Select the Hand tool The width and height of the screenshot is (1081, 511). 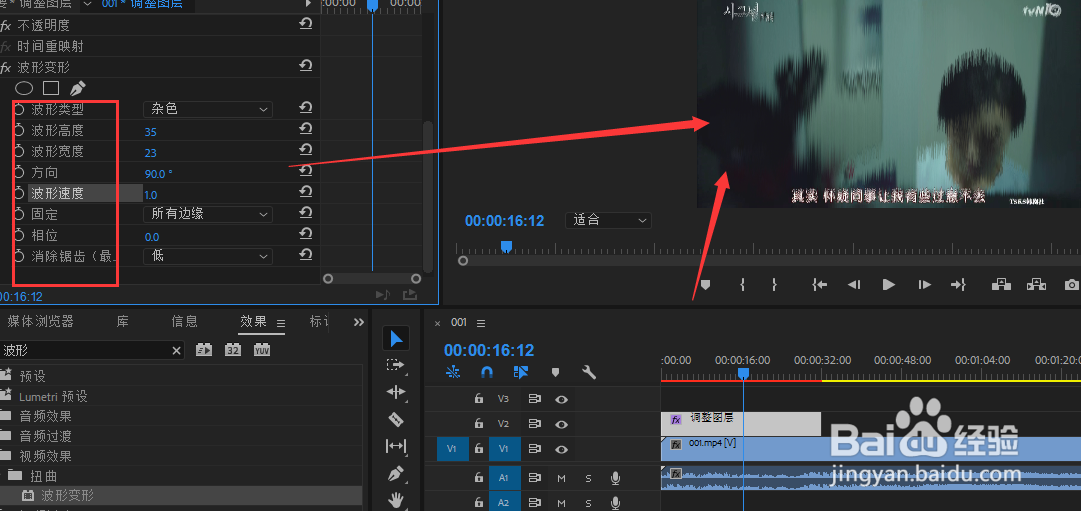(396, 500)
